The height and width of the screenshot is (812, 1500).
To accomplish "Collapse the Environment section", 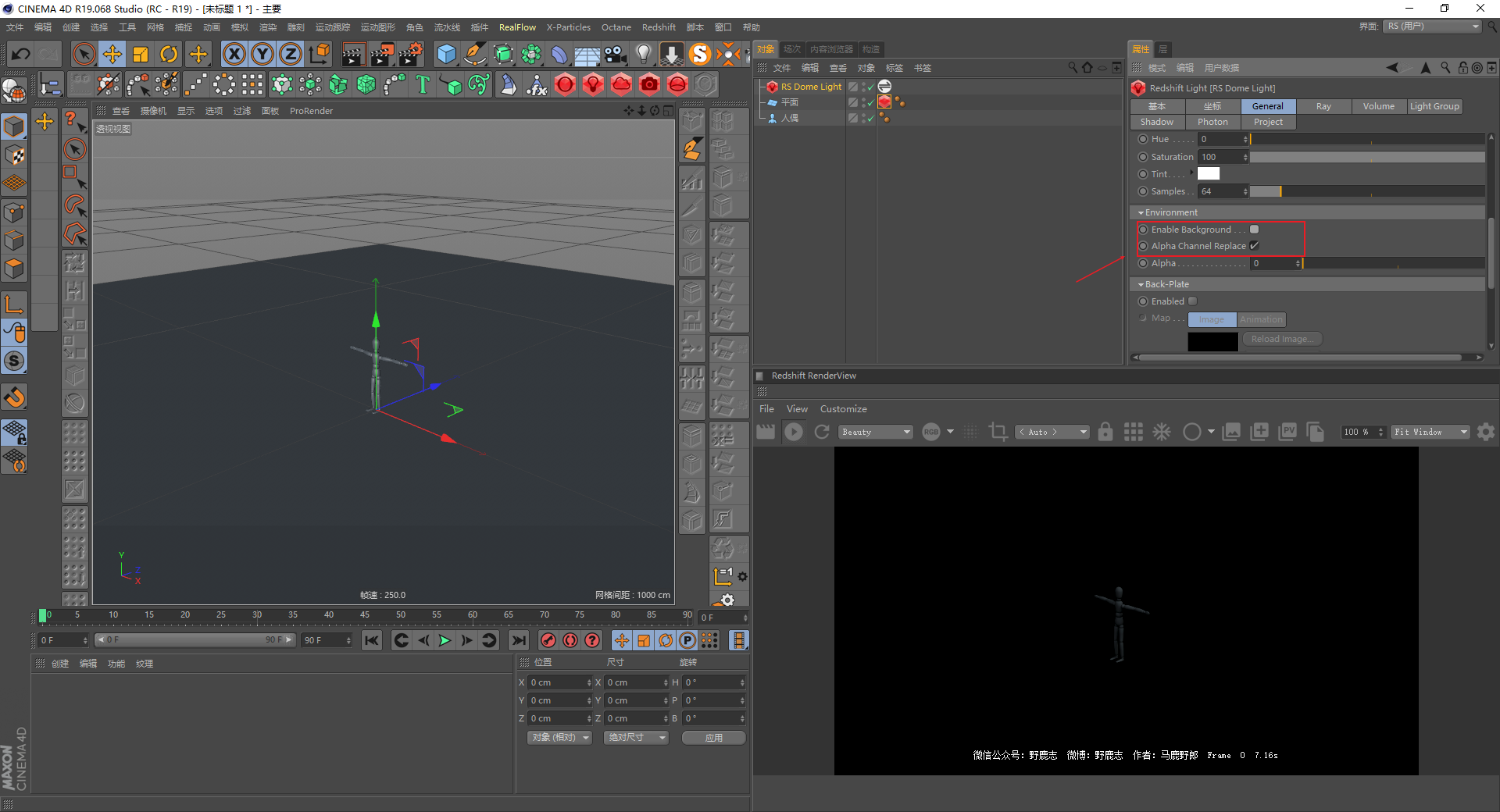I will click(x=1141, y=212).
